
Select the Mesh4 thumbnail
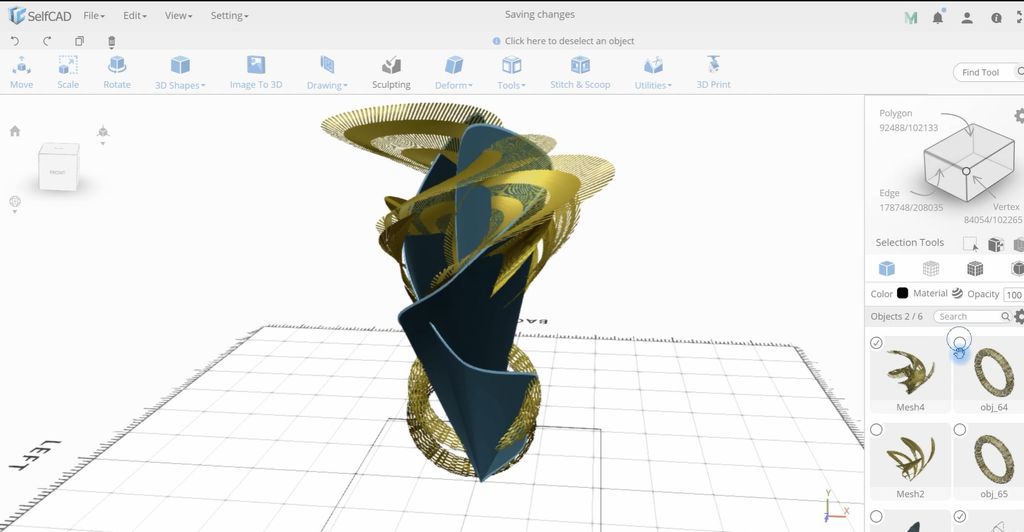[x=910, y=372]
